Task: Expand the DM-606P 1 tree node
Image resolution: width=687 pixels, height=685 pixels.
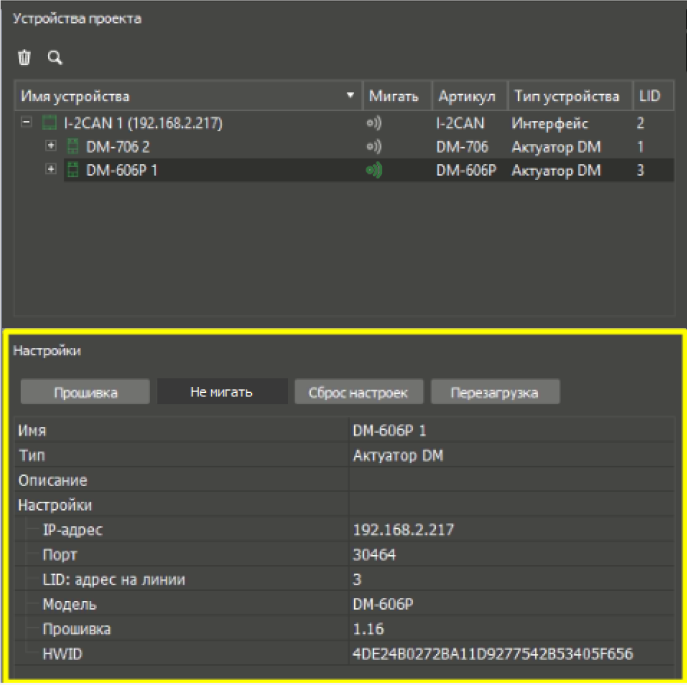Action: [x=51, y=170]
